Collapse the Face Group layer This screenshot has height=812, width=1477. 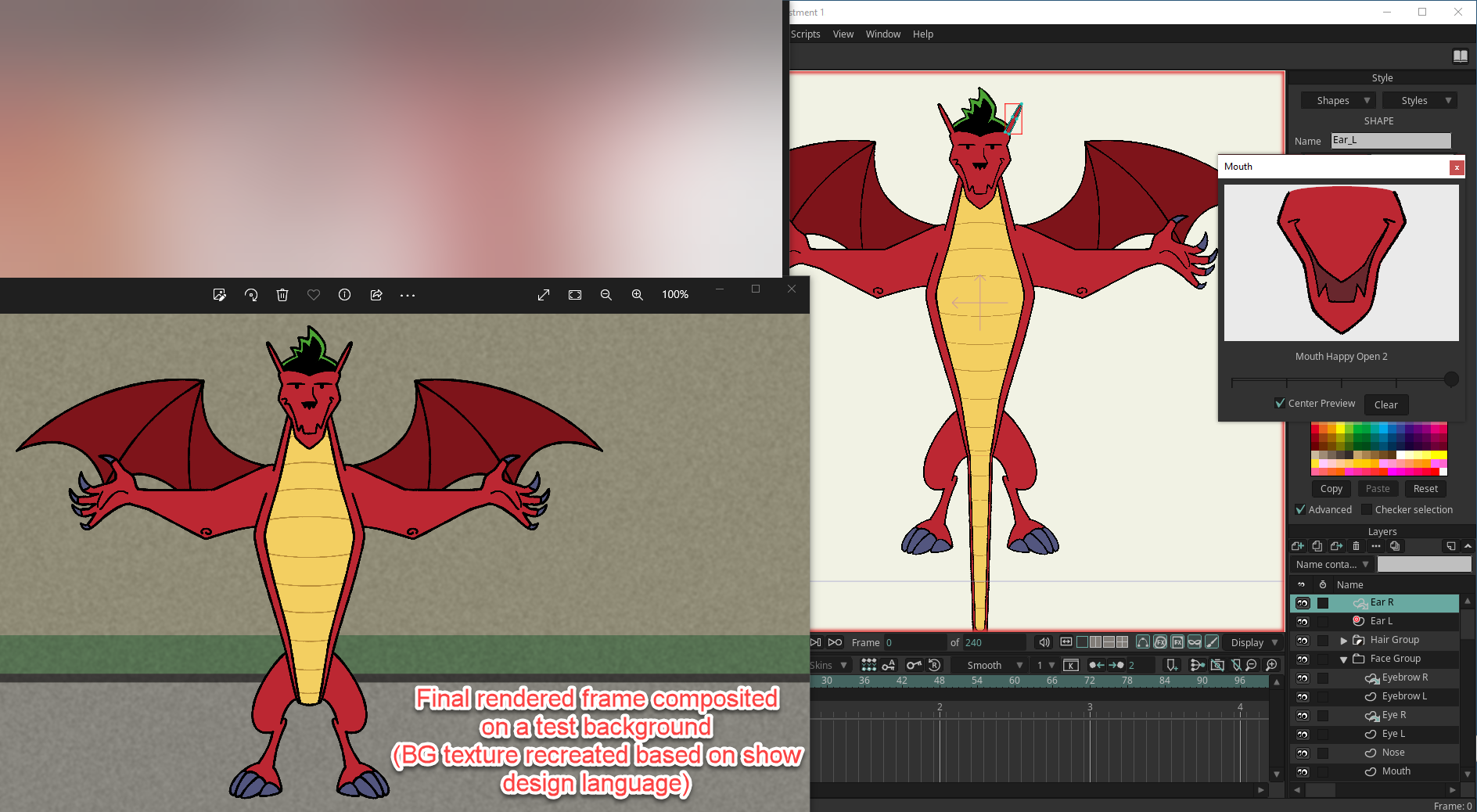click(x=1344, y=659)
